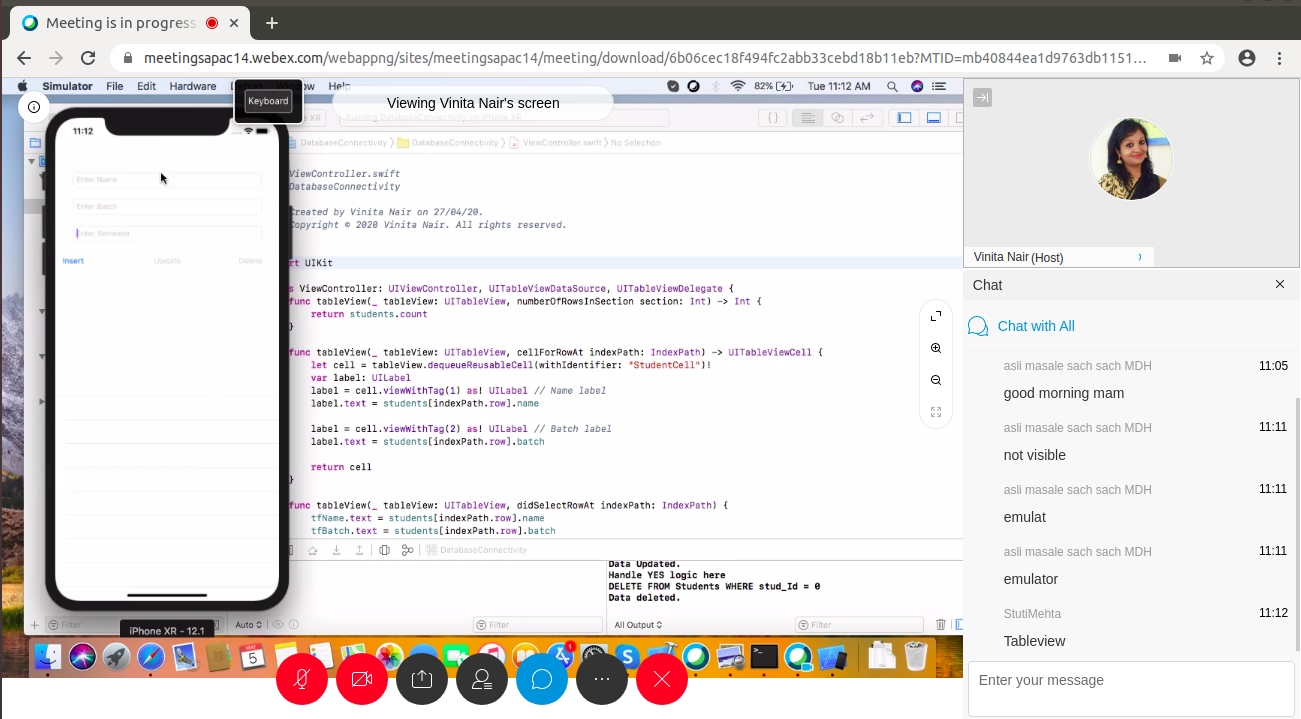Open Chrome three-dot menu
The width and height of the screenshot is (1301, 719).
[1280, 58]
